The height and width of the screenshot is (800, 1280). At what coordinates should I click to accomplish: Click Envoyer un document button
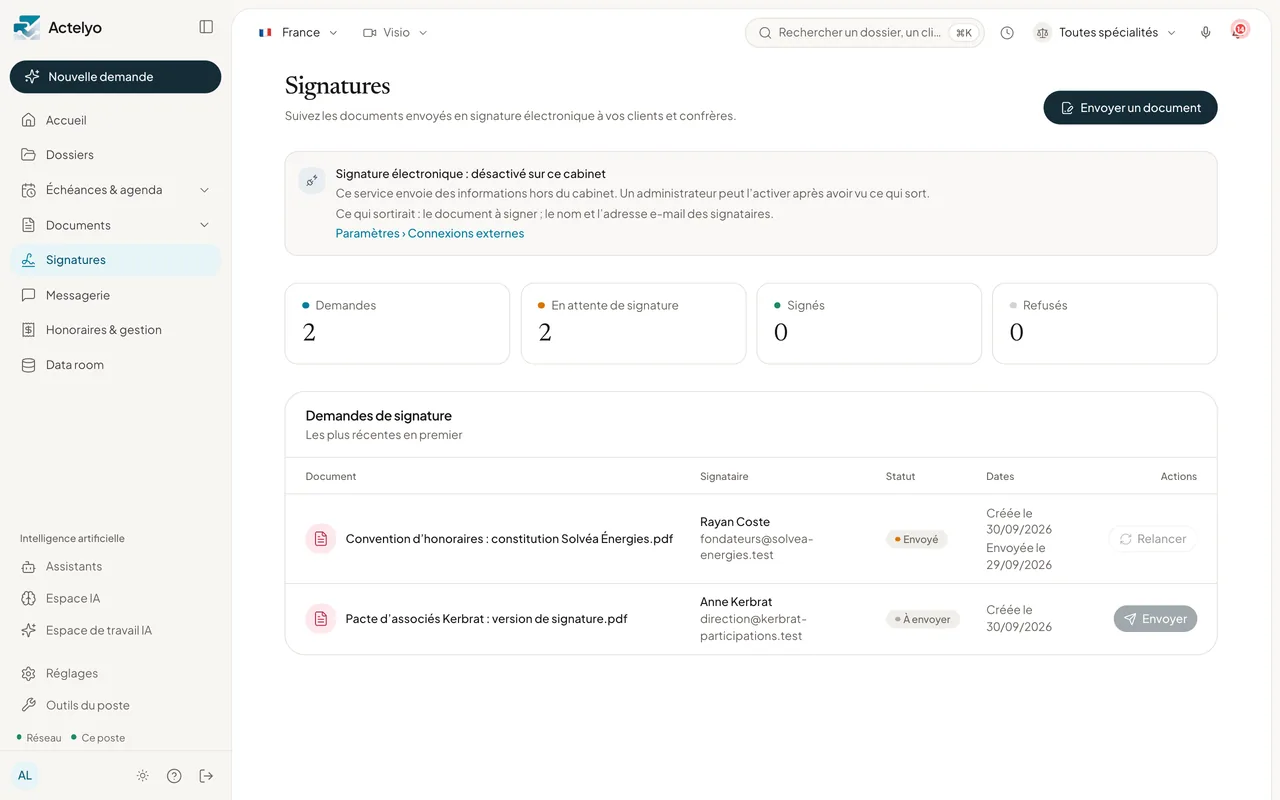pyautogui.click(x=1130, y=108)
